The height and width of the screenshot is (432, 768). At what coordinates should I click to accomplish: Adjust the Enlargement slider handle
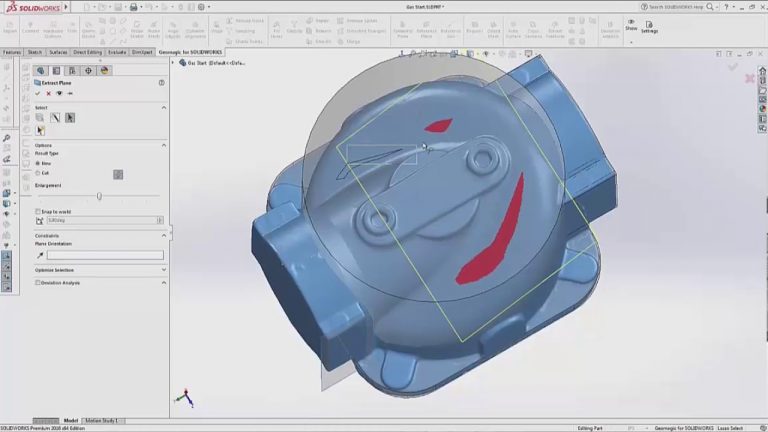point(99,196)
